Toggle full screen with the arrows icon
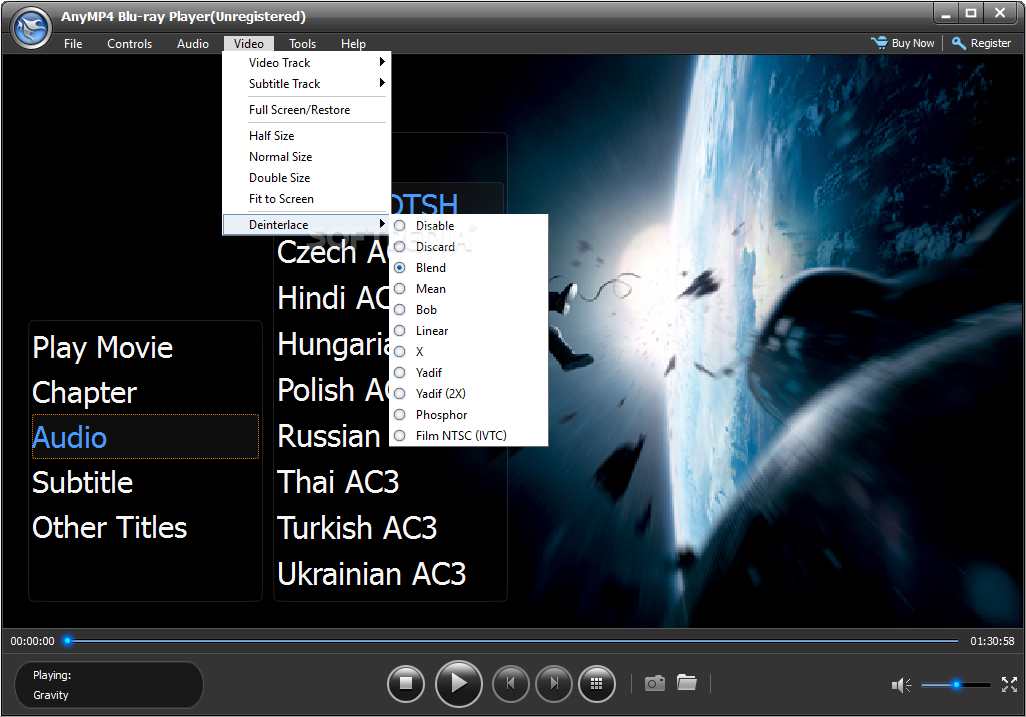This screenshot has width=1026, height=717. pos(1009,684)
